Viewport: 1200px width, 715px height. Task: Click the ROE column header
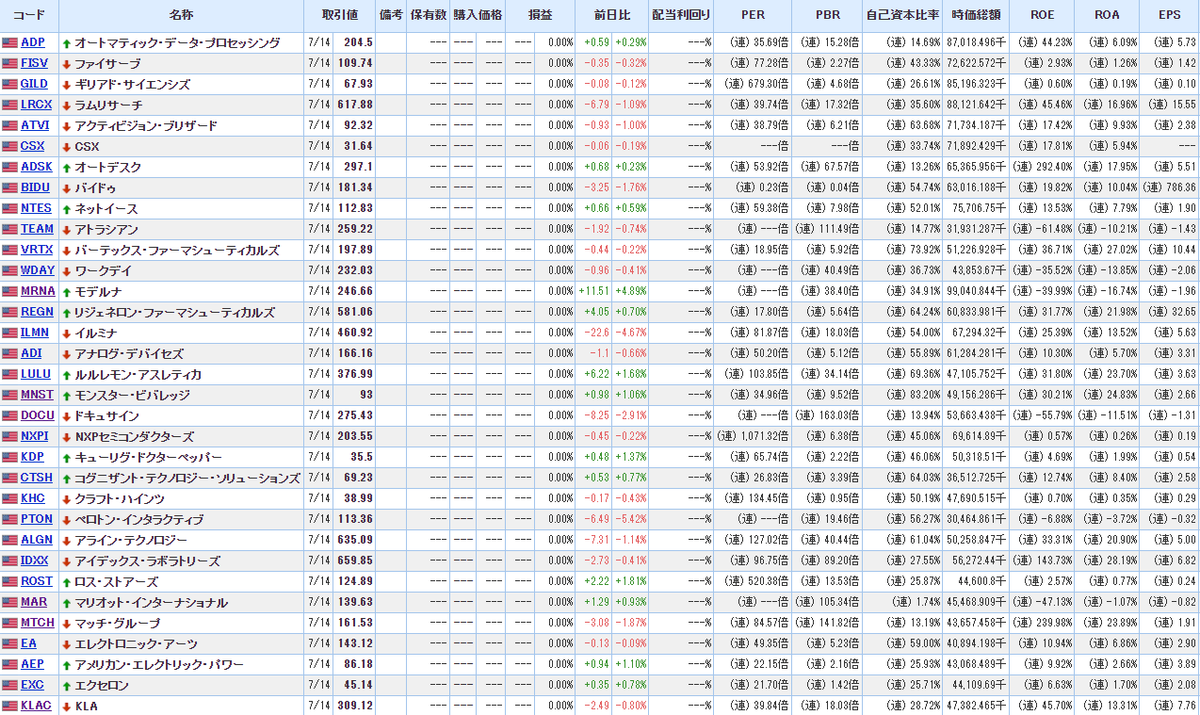[1040, 16]
